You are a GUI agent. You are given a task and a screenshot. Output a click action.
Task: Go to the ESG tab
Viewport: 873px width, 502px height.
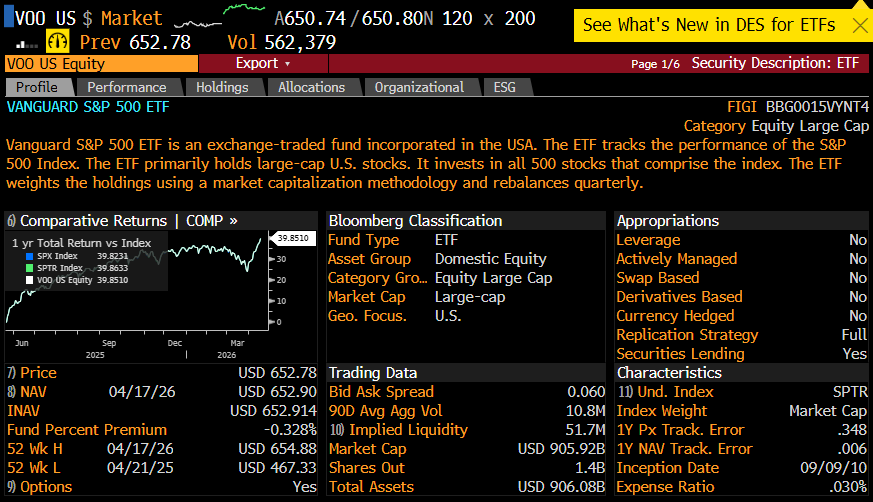click(505, 87)
